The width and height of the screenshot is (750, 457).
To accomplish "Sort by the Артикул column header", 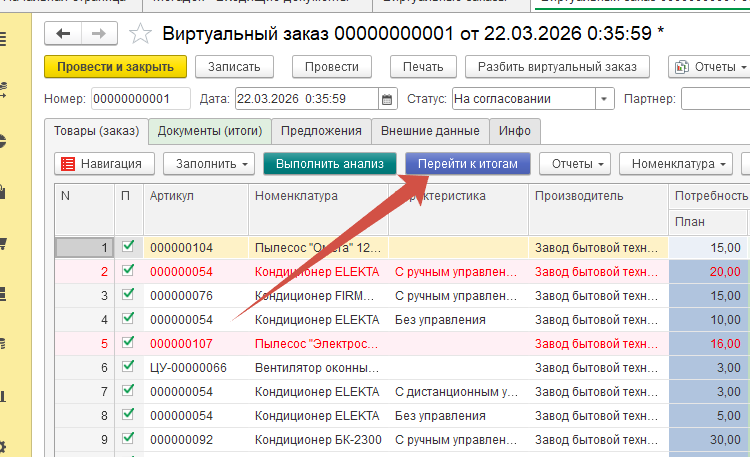I will tap(196, 209).
